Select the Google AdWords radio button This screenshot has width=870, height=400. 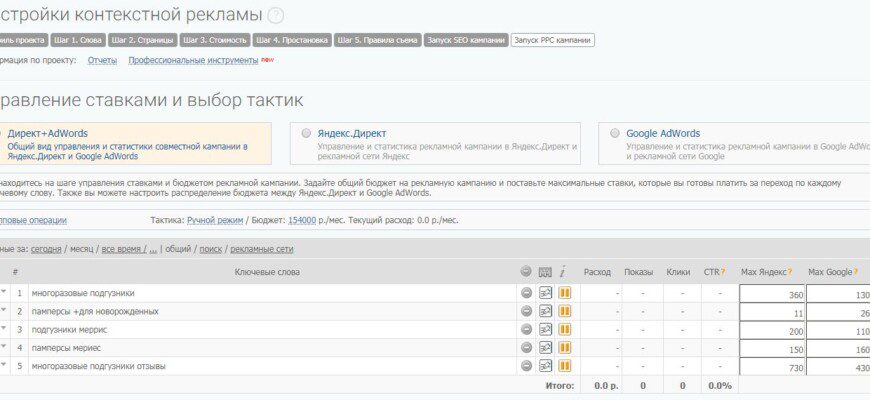614,134
